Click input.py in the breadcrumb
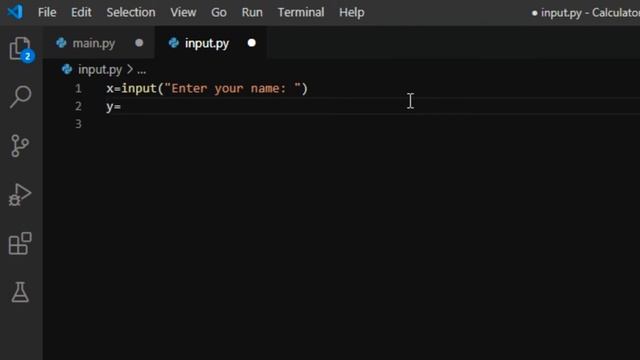Screen dimensions: 640x360 pos(100,70)
